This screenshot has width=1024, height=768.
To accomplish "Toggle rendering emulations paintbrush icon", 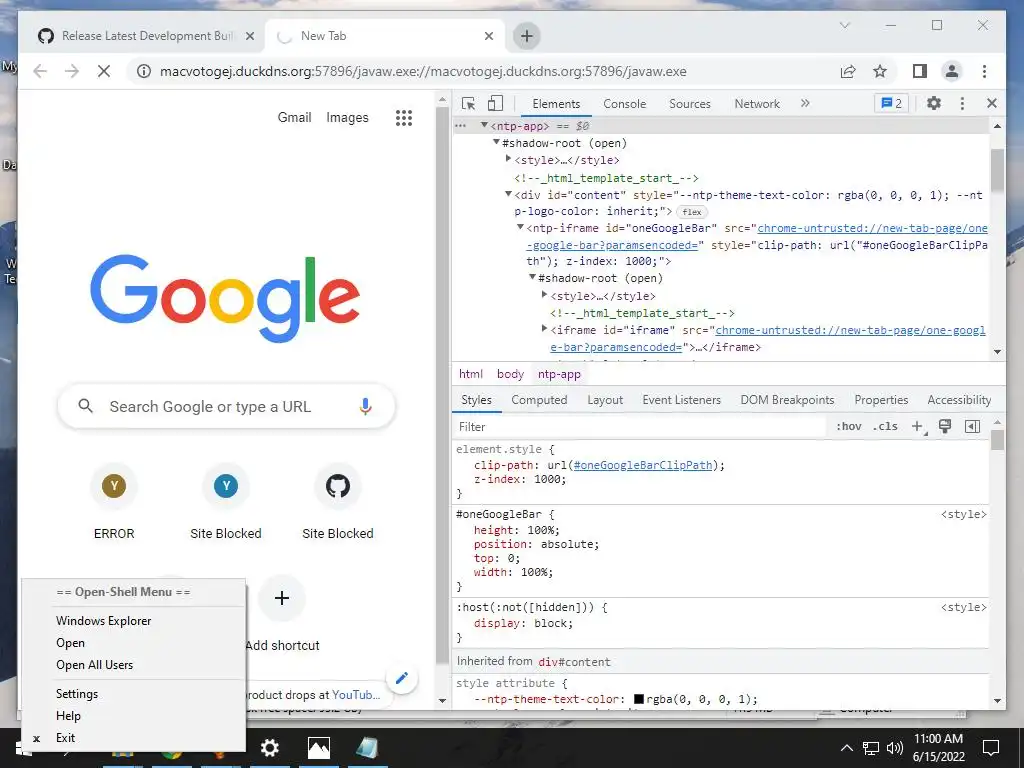I will [945, 426].
